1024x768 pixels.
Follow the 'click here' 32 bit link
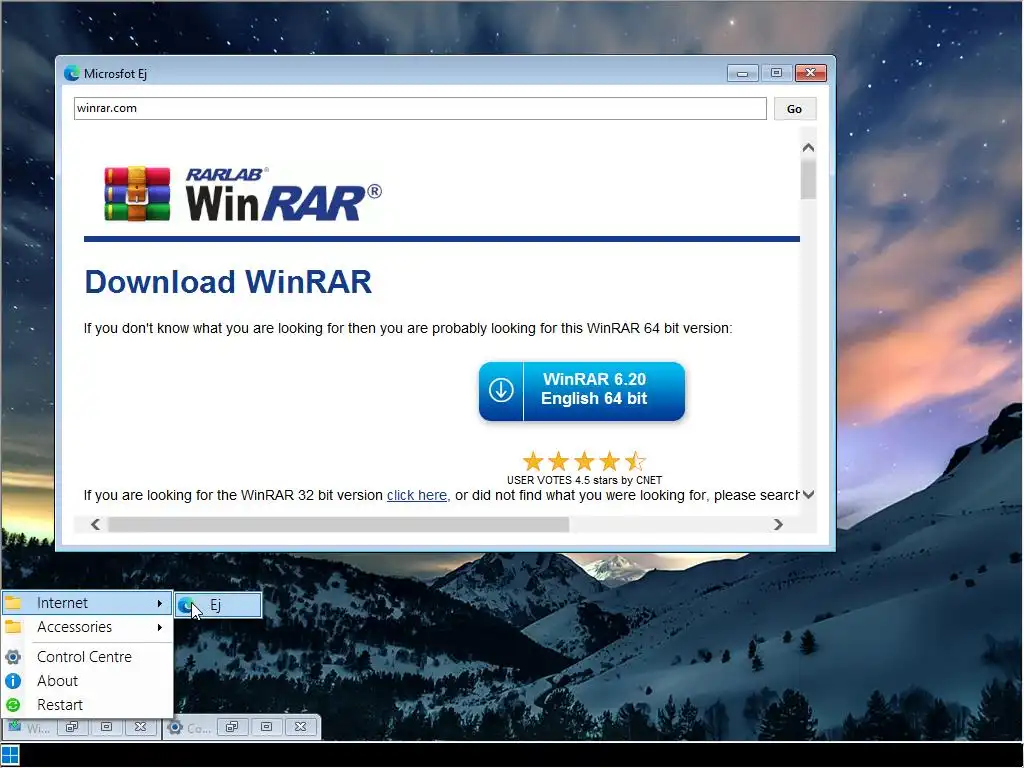(x=418, y=495)
